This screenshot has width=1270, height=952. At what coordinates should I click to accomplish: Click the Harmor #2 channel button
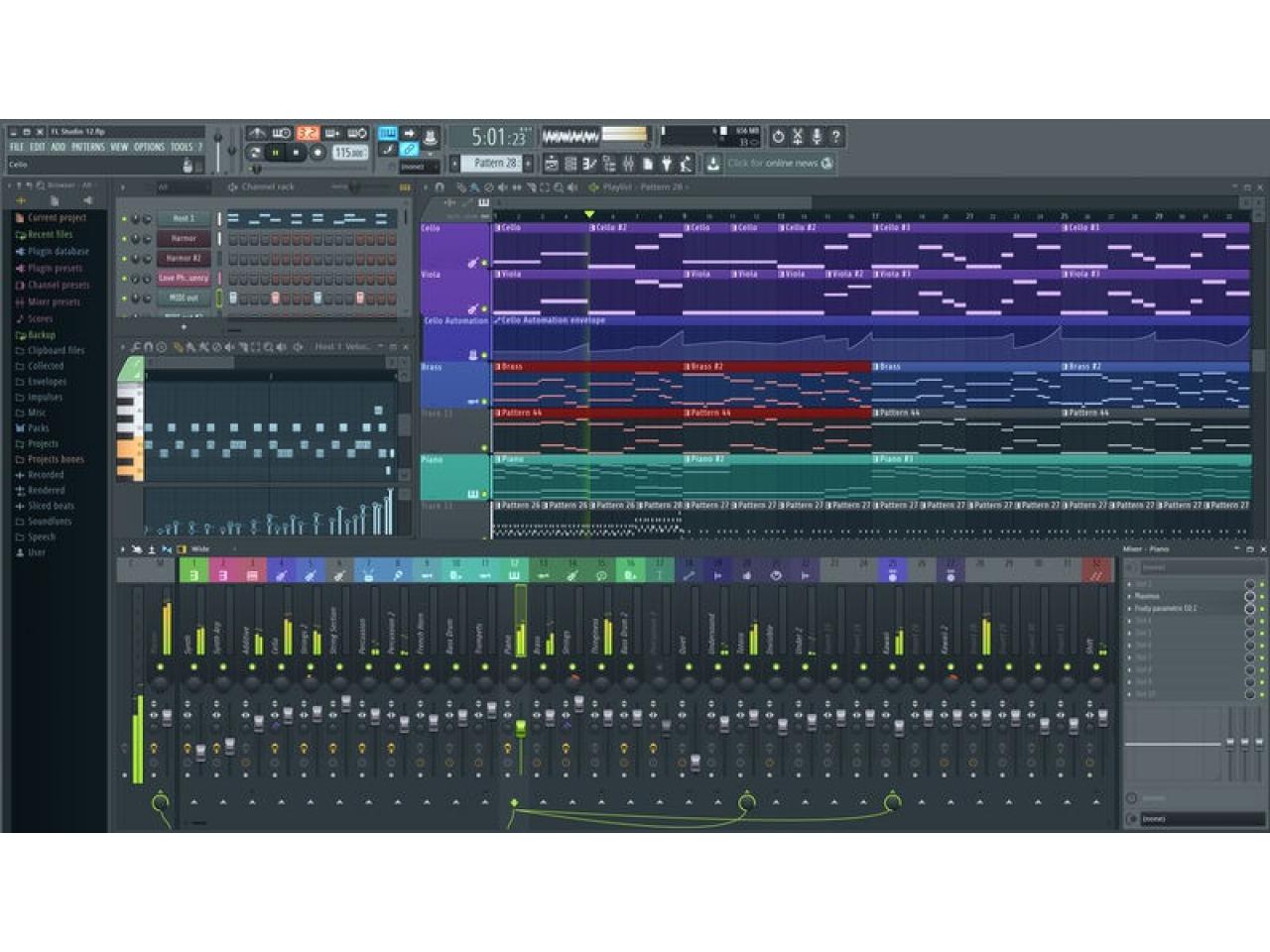(184, 259)
